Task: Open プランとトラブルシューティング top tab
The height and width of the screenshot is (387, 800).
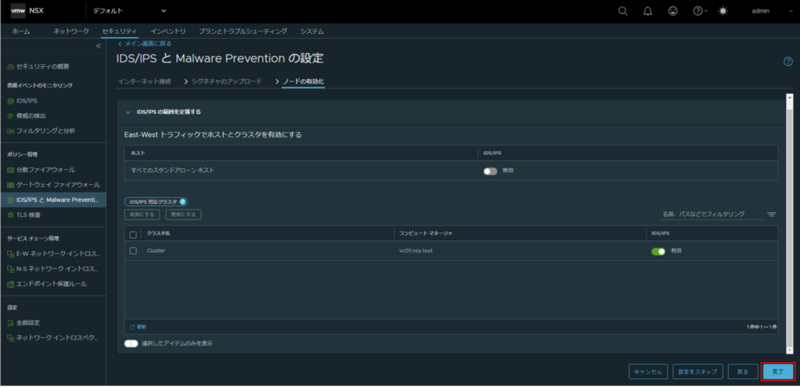Action: (243, 31)
